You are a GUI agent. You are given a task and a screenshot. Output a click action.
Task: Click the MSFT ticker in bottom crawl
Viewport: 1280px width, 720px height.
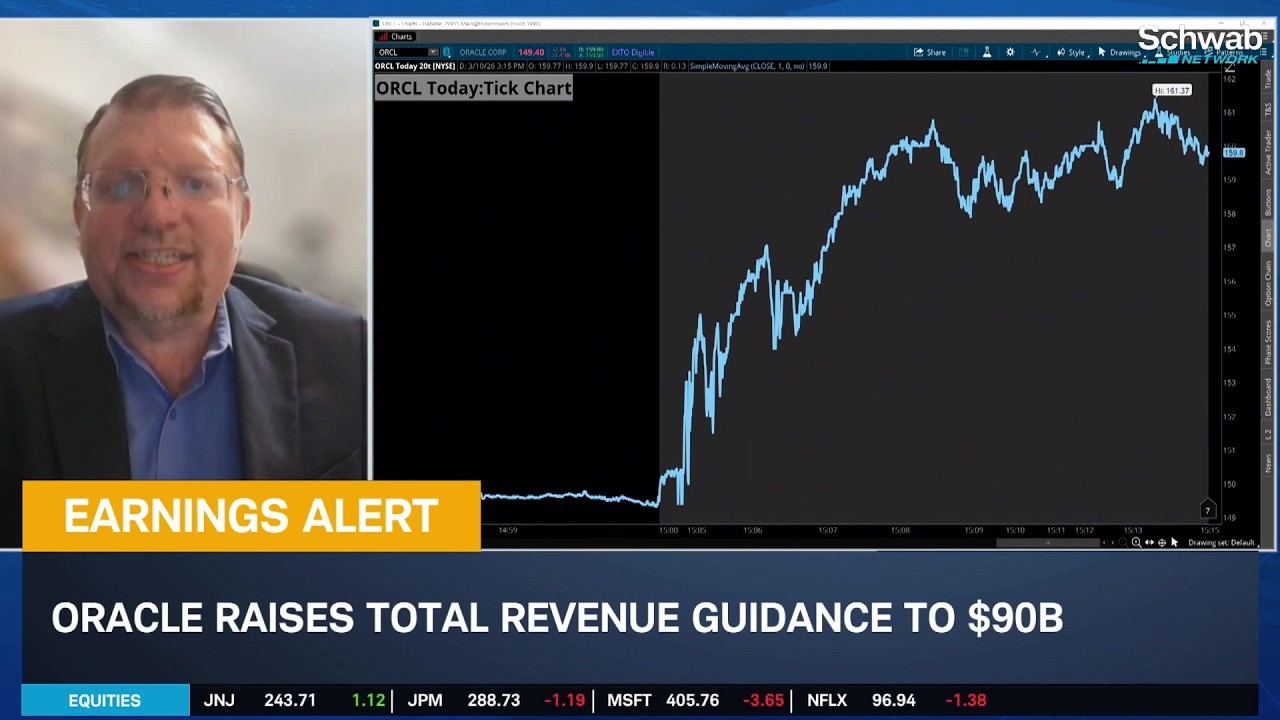pyautogui.click(x=629, y=701)
